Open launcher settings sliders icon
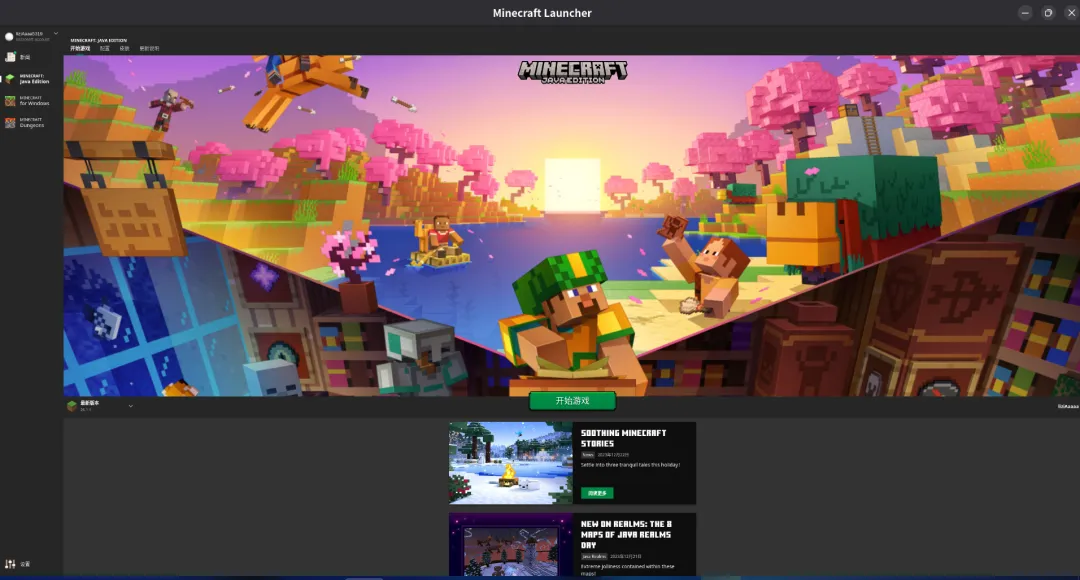This screenshot has height=580, width=1080. [x=10, y=563]
